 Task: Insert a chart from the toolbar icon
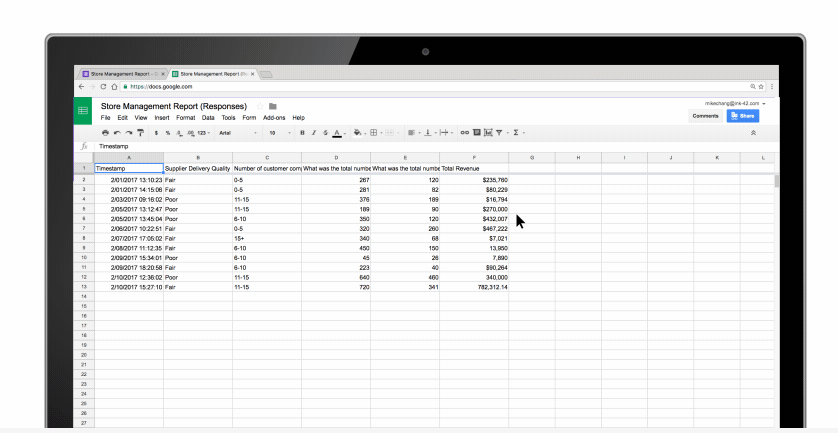click(x=488, y=133)
